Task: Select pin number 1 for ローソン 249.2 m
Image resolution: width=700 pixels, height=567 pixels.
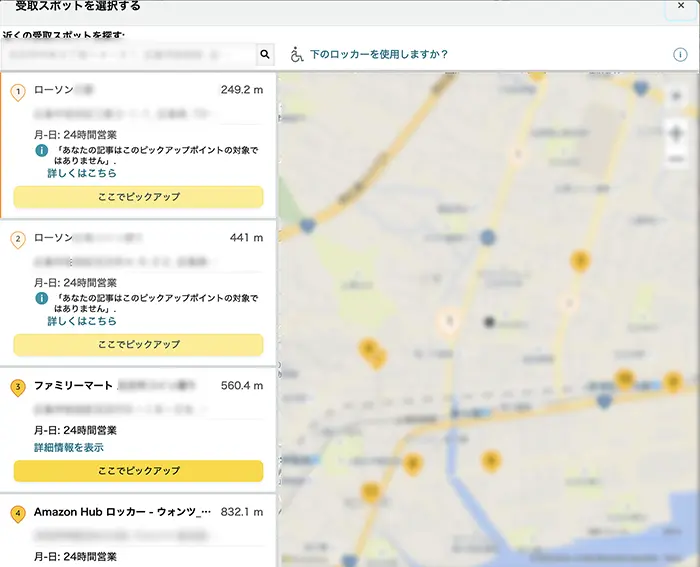Action: click(x=18, y=92)
